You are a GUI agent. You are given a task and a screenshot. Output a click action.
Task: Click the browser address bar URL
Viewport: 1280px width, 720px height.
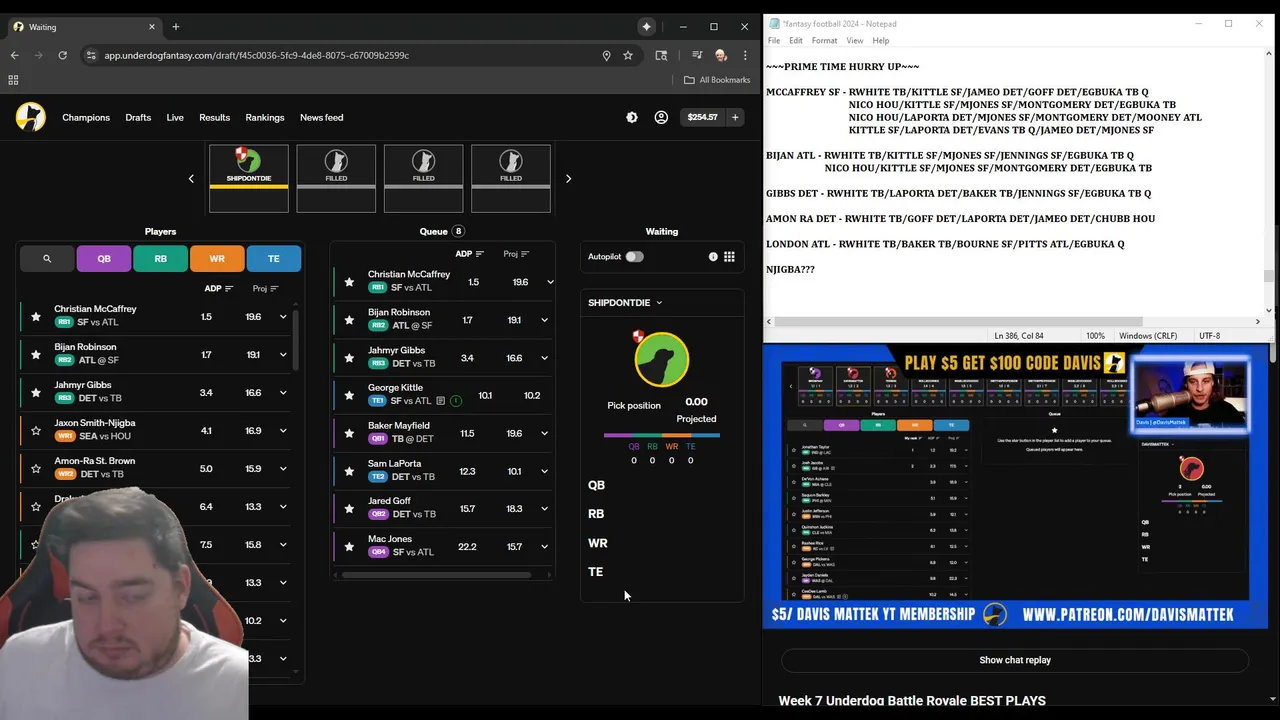(256, 55)
